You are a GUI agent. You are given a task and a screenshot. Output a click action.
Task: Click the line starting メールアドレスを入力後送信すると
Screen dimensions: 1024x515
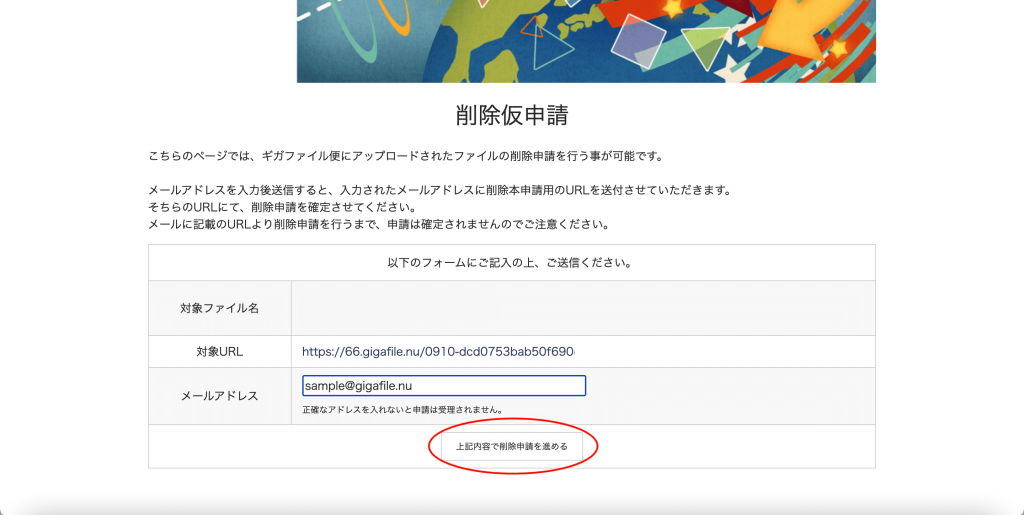[x=441, y=191]
